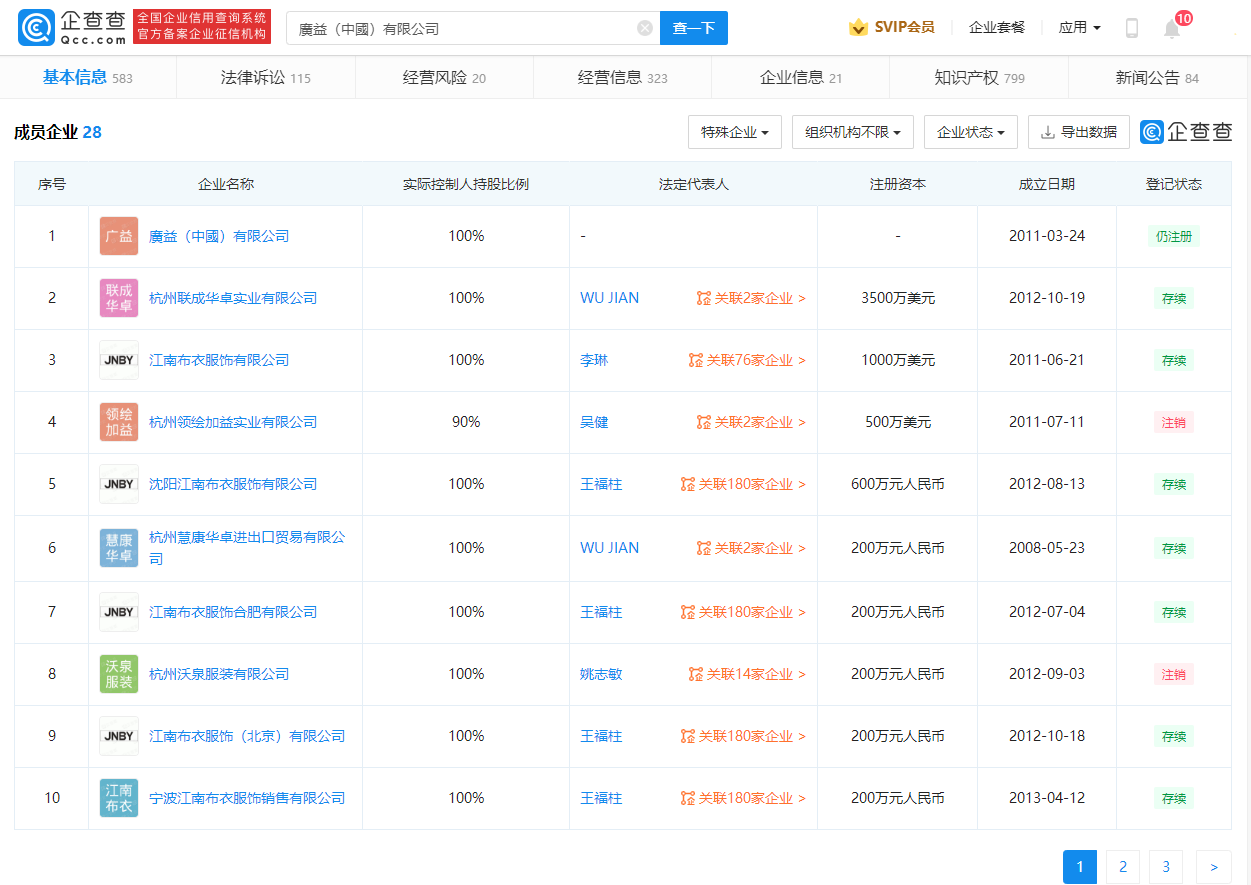Switch to the 经营风险 tab
This screenshot has width=1251, height=885.
coord(444,78)
